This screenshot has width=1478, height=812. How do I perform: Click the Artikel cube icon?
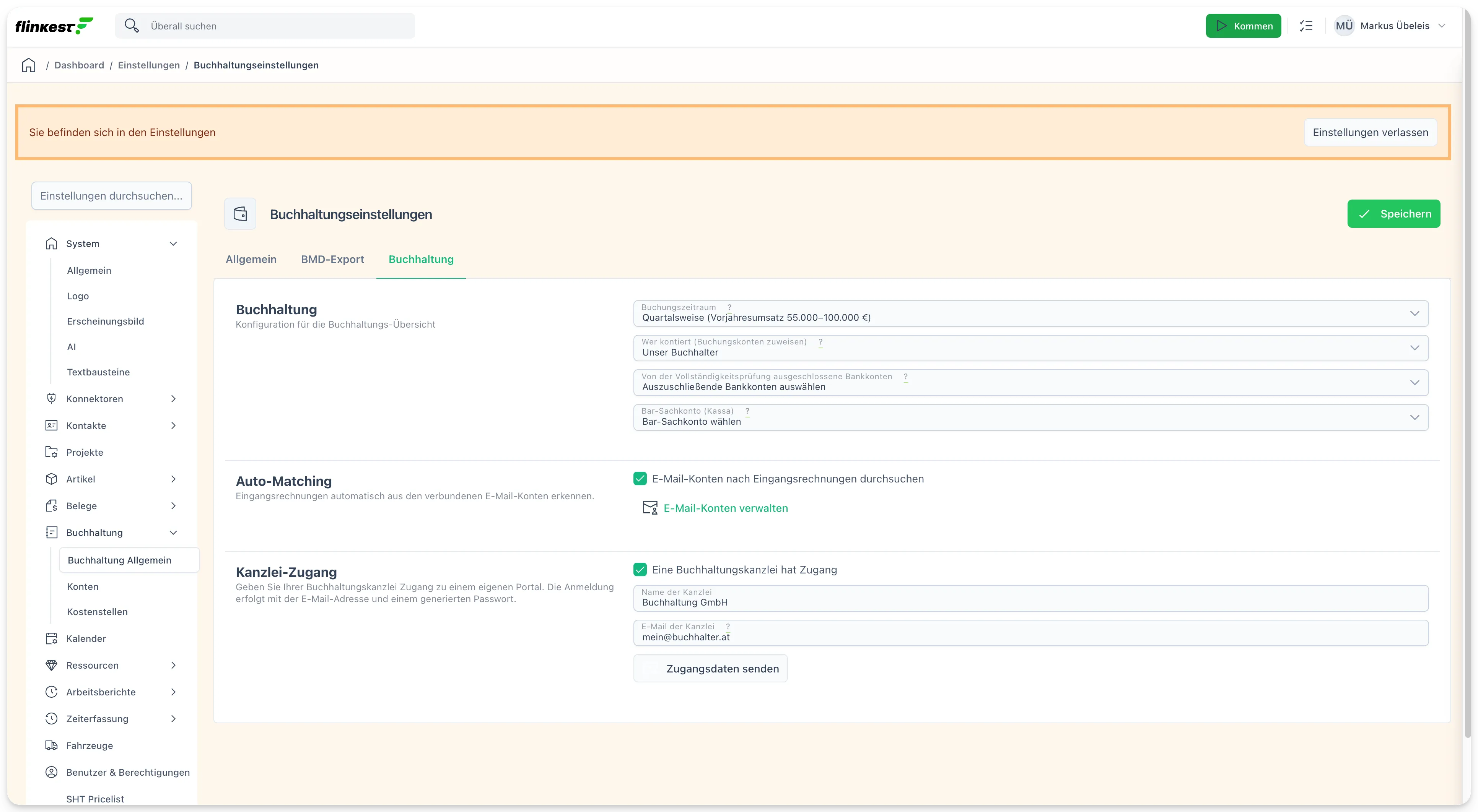[52, 479]
